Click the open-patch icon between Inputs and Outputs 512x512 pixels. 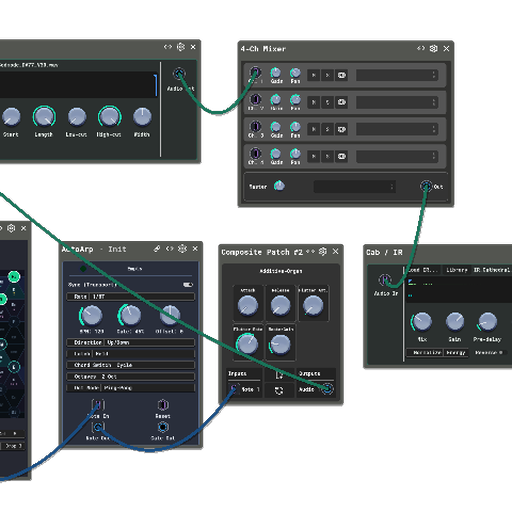[x=279, y=375]
